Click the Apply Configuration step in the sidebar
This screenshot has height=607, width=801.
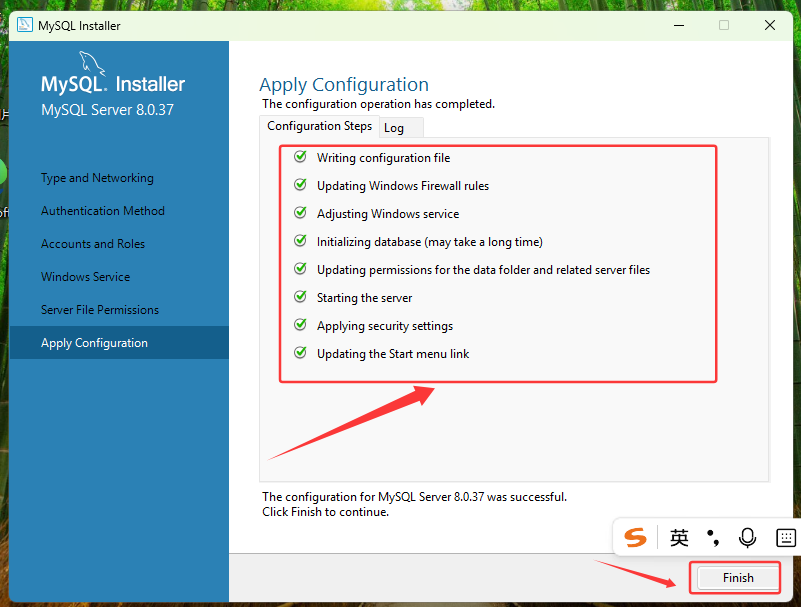94,342
